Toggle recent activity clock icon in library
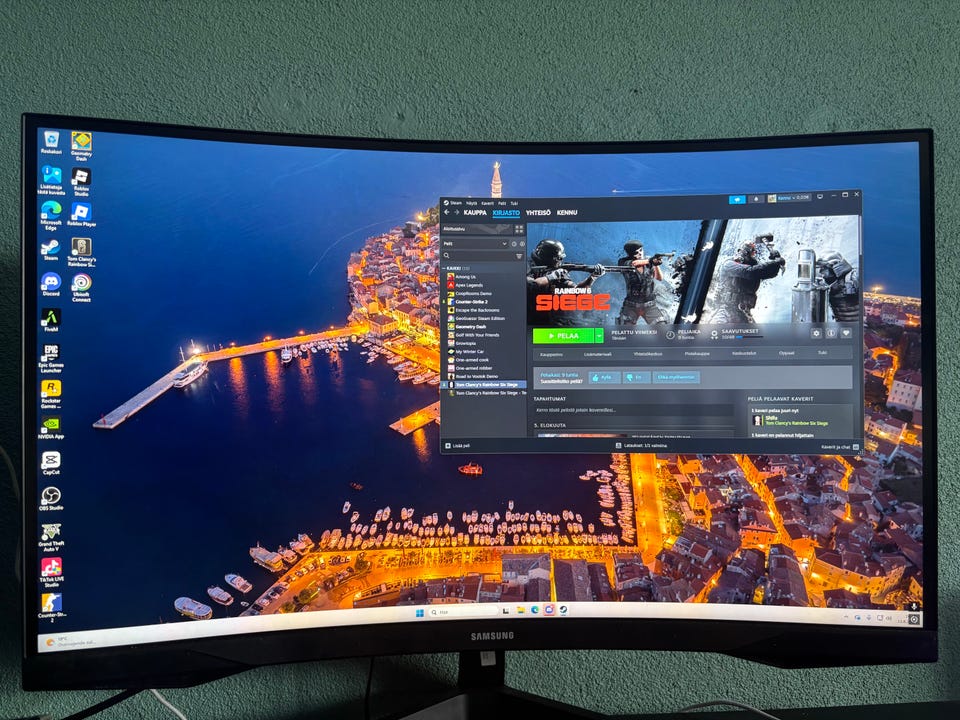Screen dimensions: 960x720 [514, 244]
